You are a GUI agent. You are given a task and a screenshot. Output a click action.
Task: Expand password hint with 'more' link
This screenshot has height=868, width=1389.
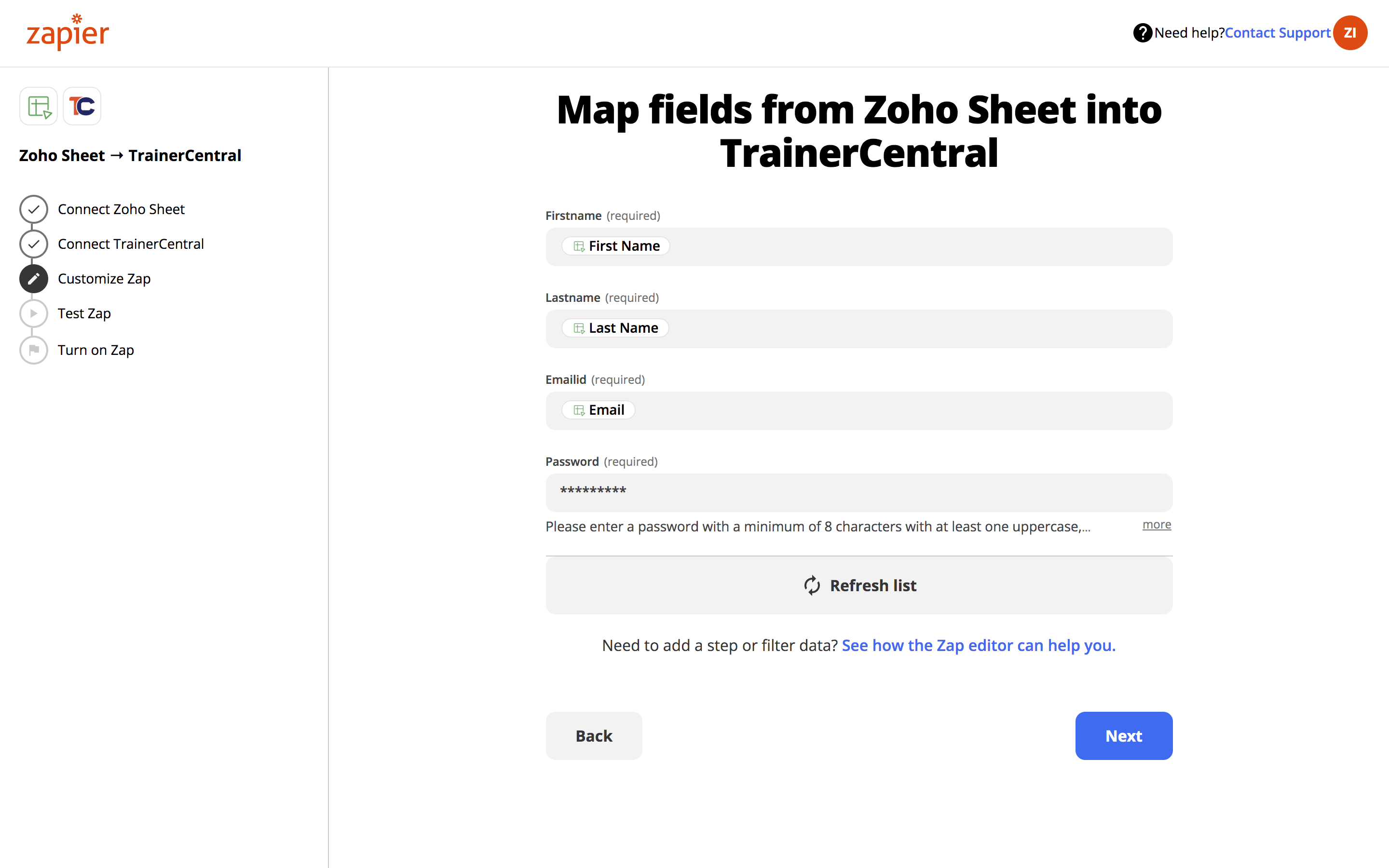click(x=1157, y=525)
